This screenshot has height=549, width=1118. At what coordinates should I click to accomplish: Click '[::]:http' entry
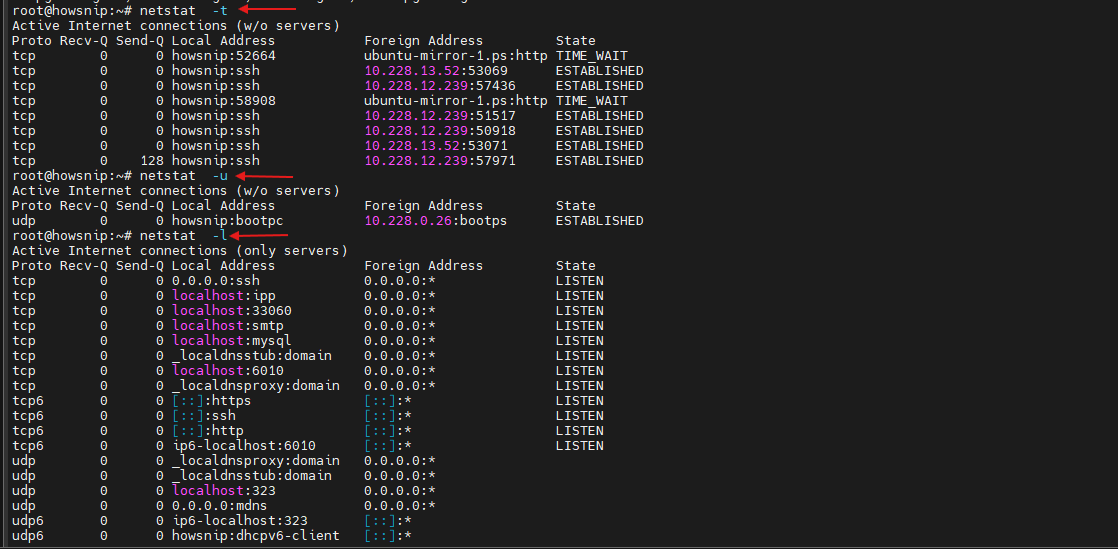tap(207, 430)
